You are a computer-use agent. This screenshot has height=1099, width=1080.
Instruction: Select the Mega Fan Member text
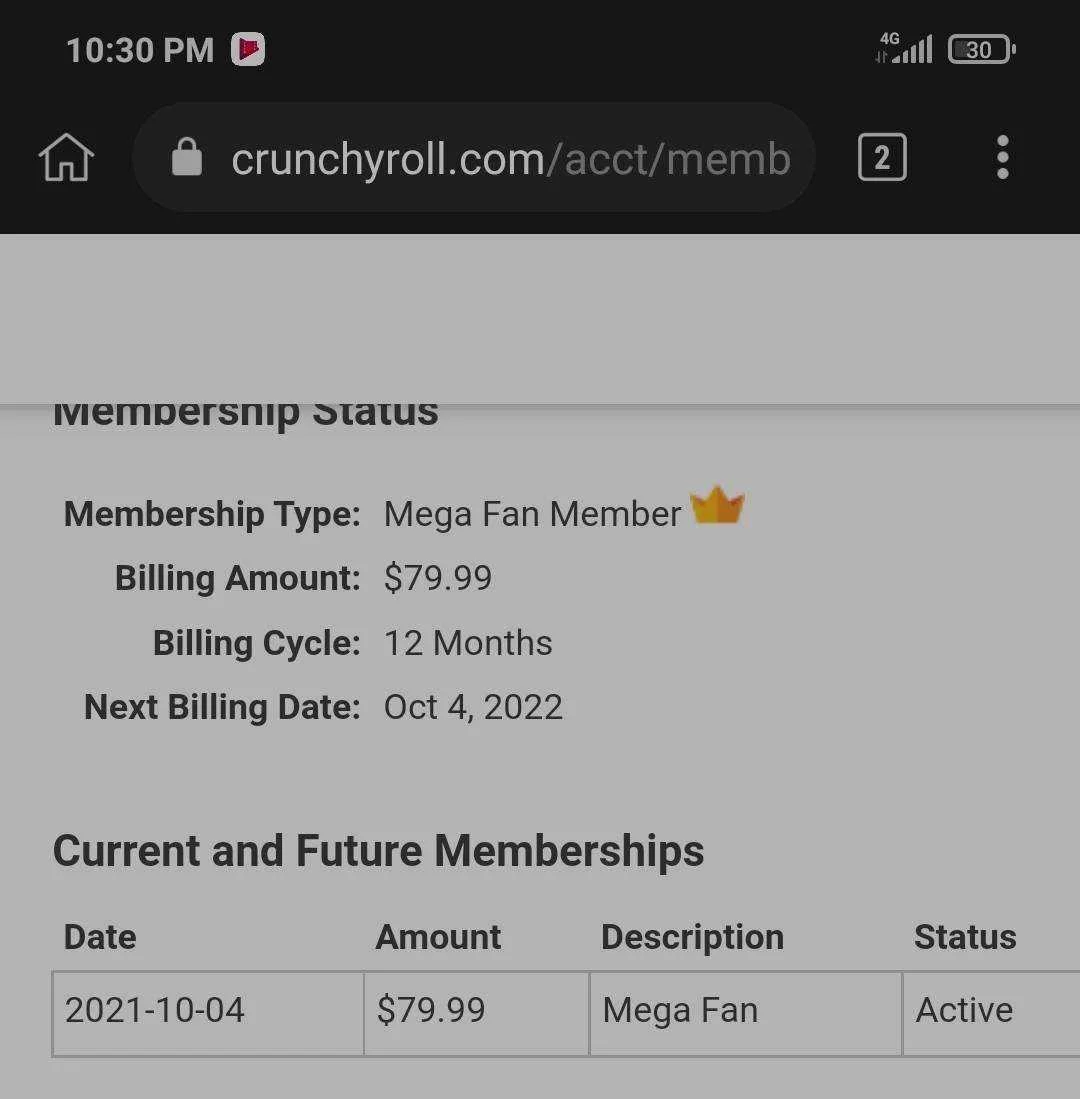[x=532, y=514]
